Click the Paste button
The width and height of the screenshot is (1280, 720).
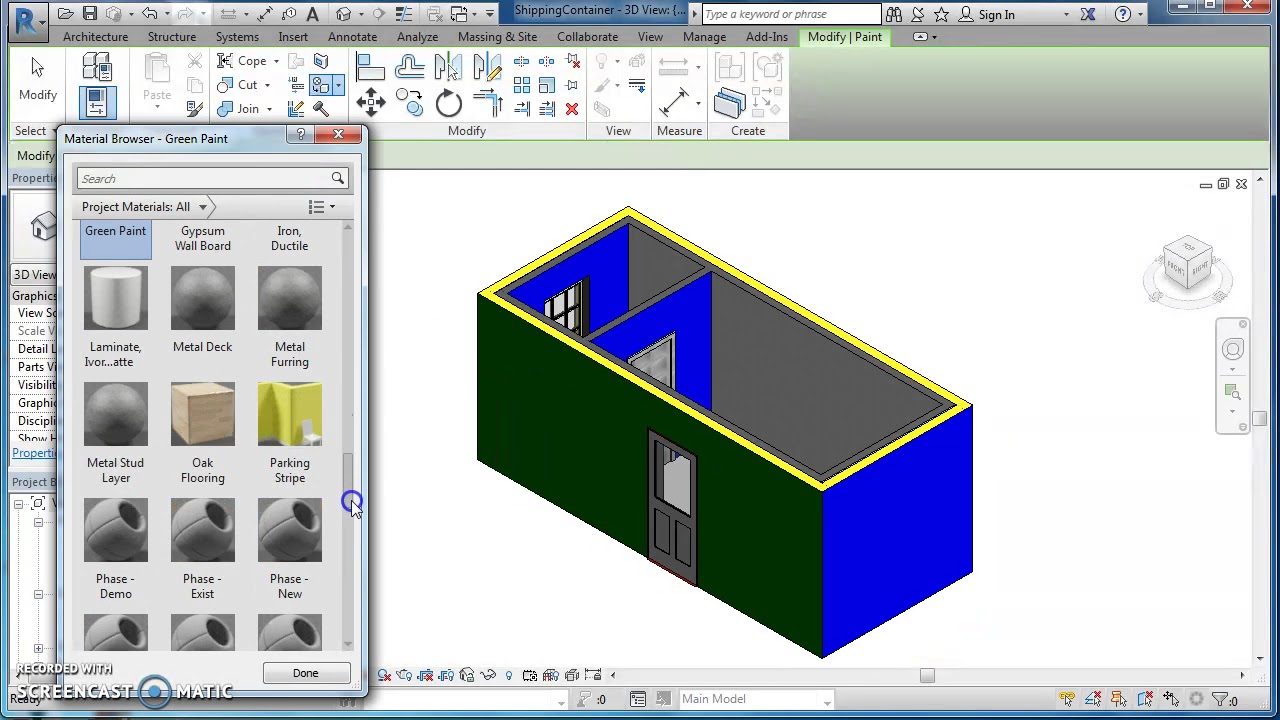tap(157, 80)
